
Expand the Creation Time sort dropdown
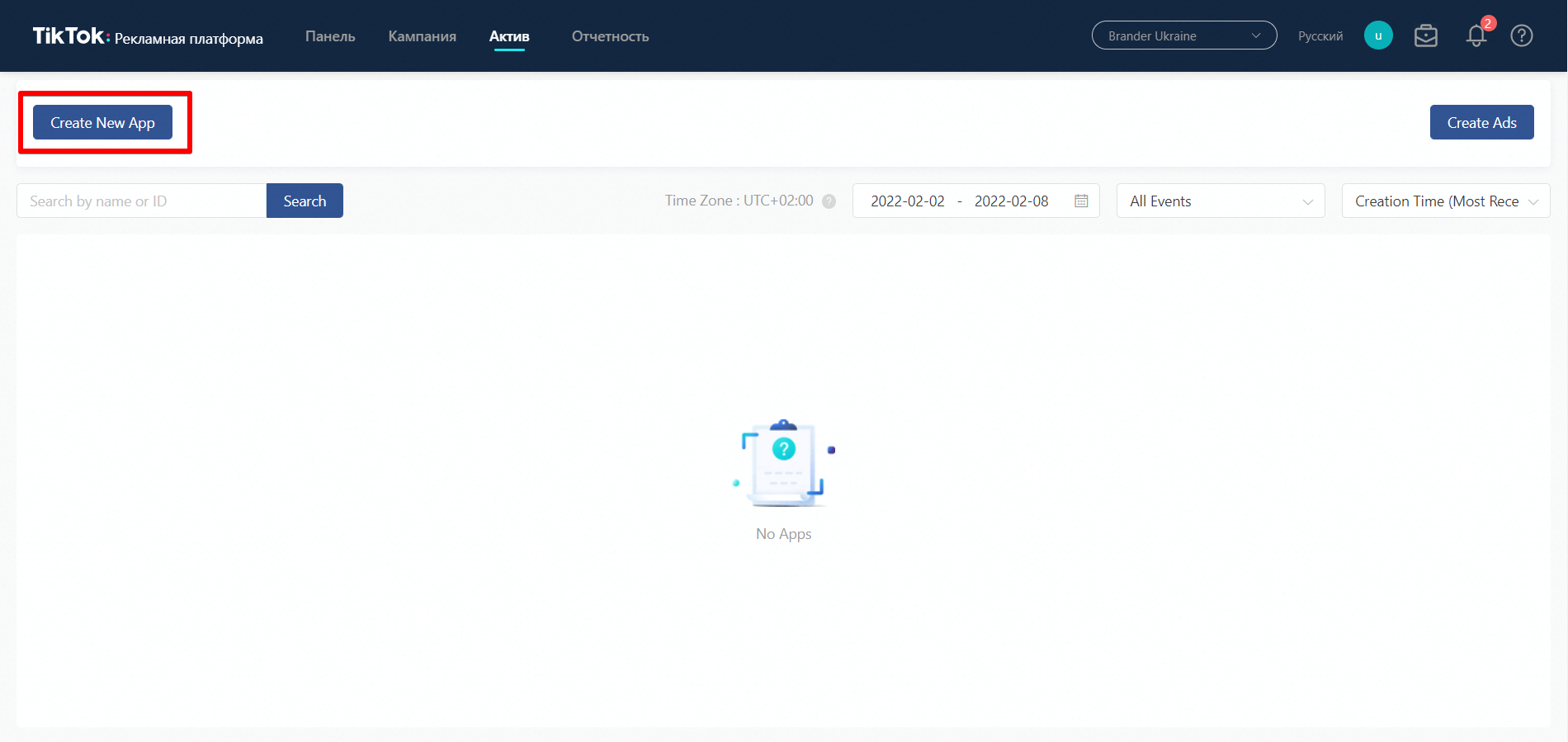coord(1445,201)
